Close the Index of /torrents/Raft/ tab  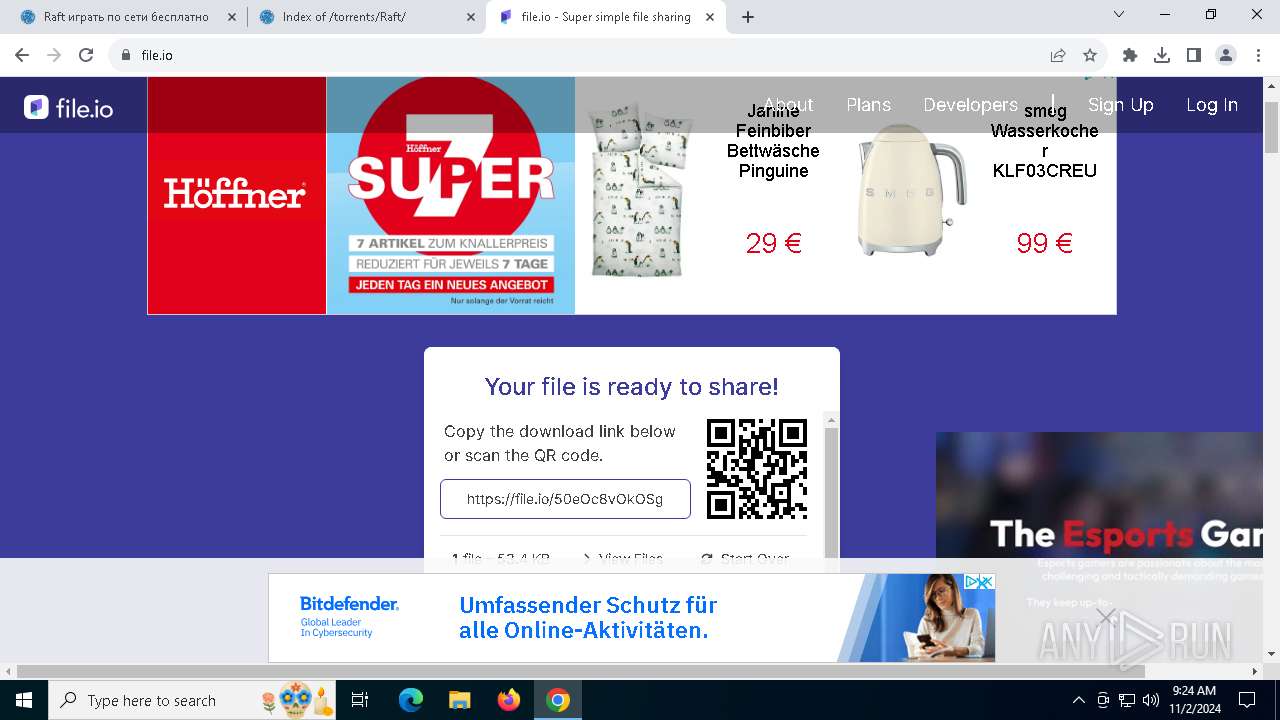[x=470, y=17]
